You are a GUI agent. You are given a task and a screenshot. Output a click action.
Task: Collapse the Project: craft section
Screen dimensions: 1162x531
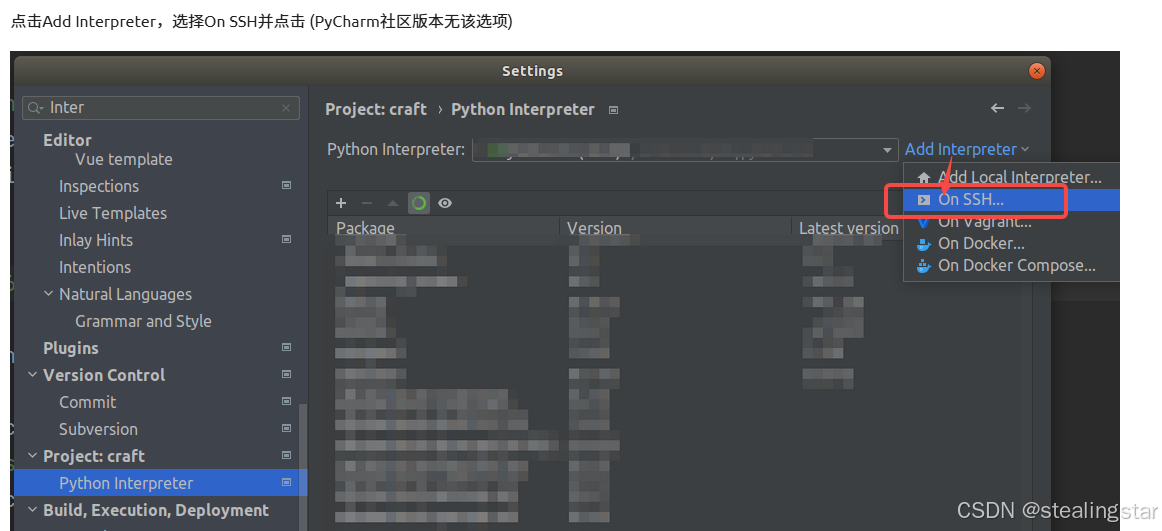tap(33, 455)
